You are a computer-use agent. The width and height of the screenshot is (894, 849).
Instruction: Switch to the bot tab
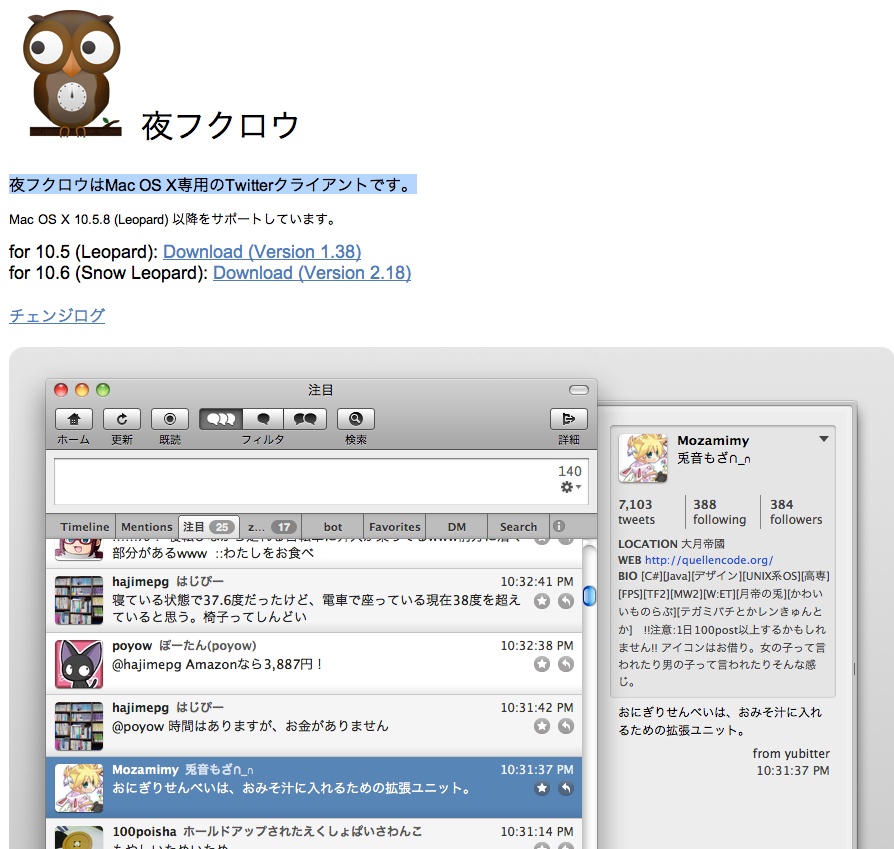click(333, 527)
